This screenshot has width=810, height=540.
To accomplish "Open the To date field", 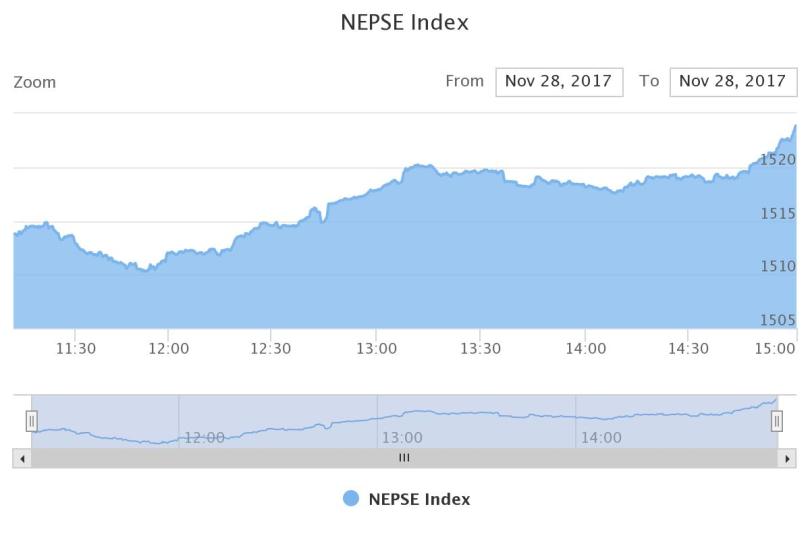I will pyautogui.click(x=733, y=82).
